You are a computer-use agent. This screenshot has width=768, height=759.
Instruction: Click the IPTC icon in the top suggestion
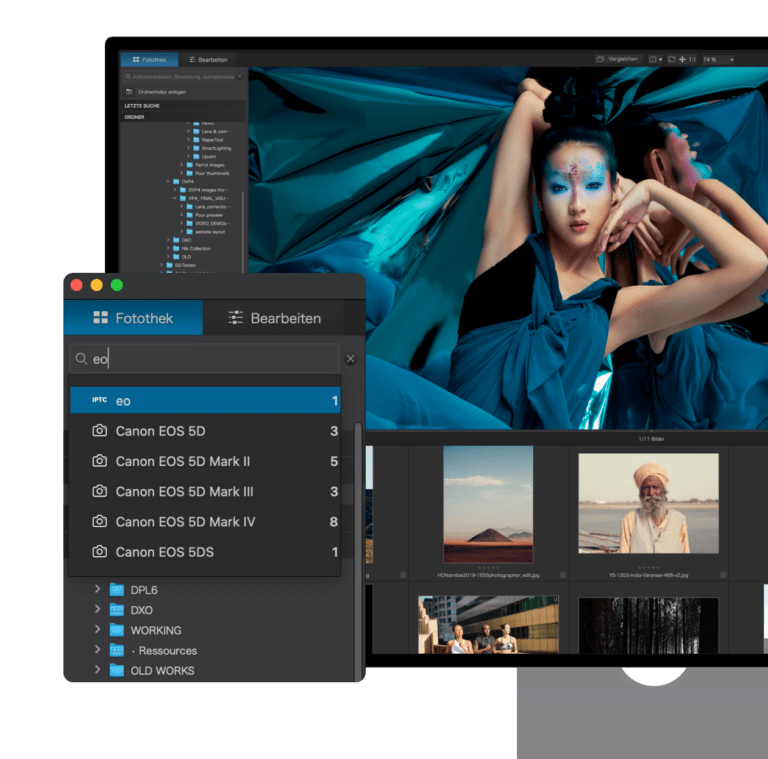99,400
